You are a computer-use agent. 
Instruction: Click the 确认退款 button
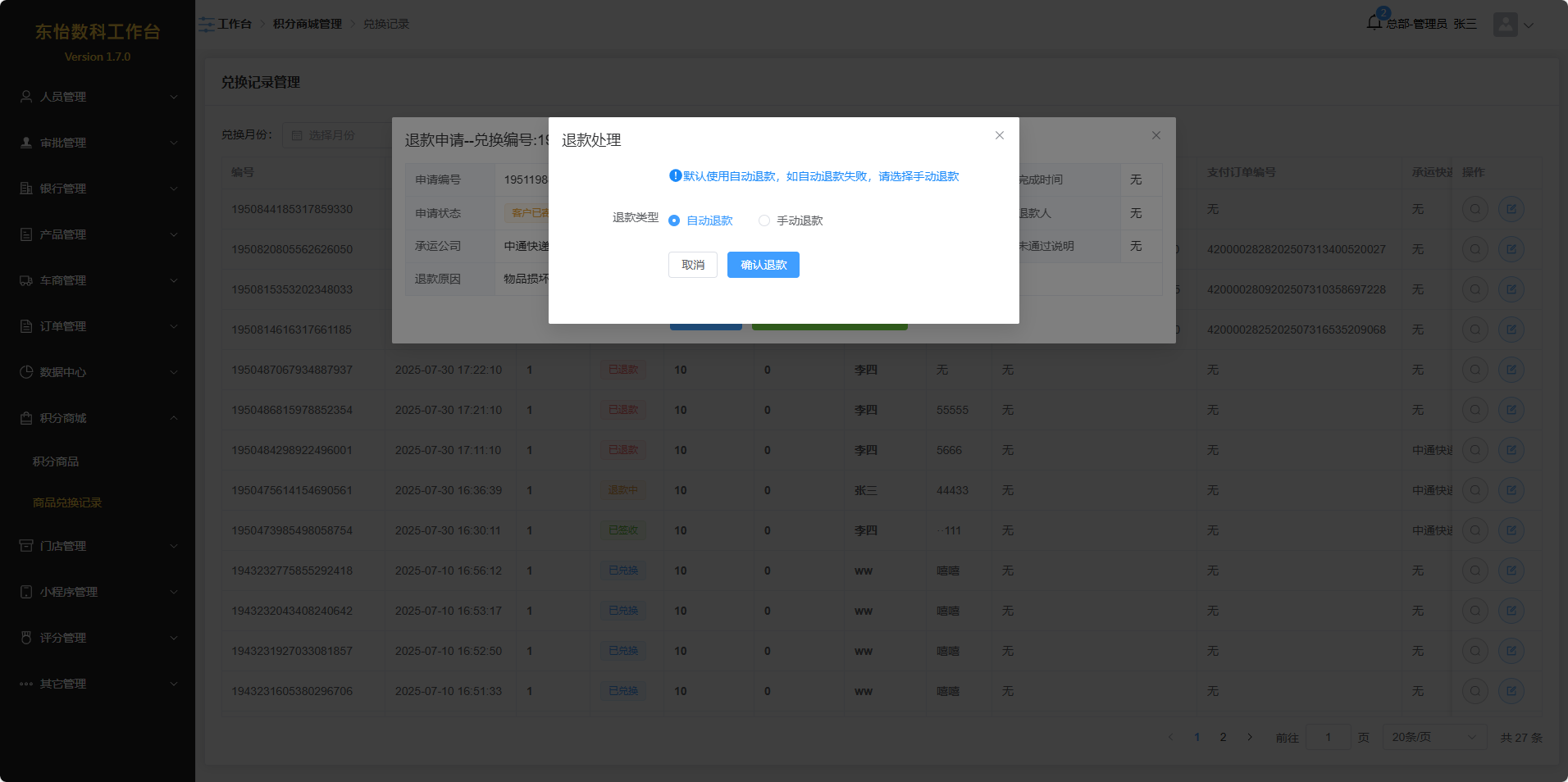[x=763, y=265]
